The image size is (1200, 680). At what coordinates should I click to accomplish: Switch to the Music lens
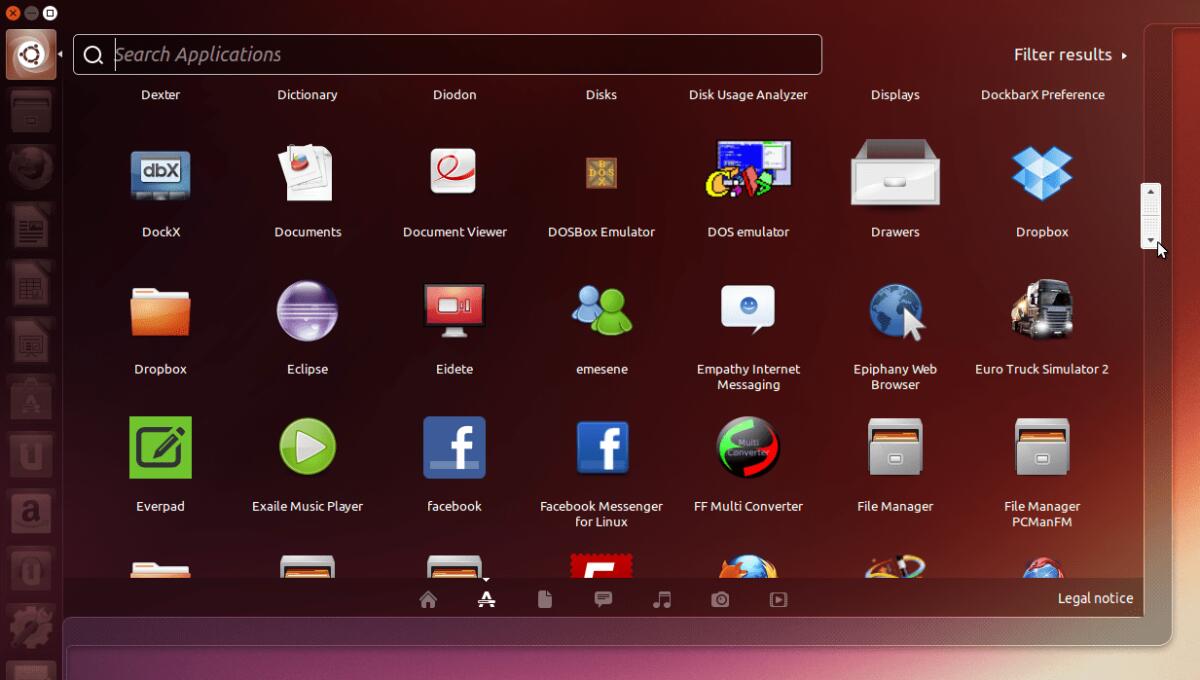pyautogui.click(x=661, y=598)
